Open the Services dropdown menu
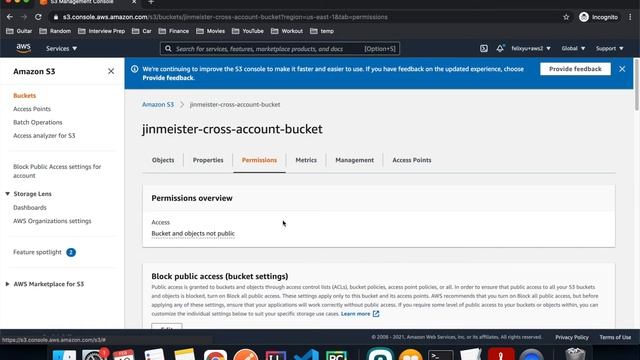The width and height of the screenshot is (640, 360). click(61, 49)
